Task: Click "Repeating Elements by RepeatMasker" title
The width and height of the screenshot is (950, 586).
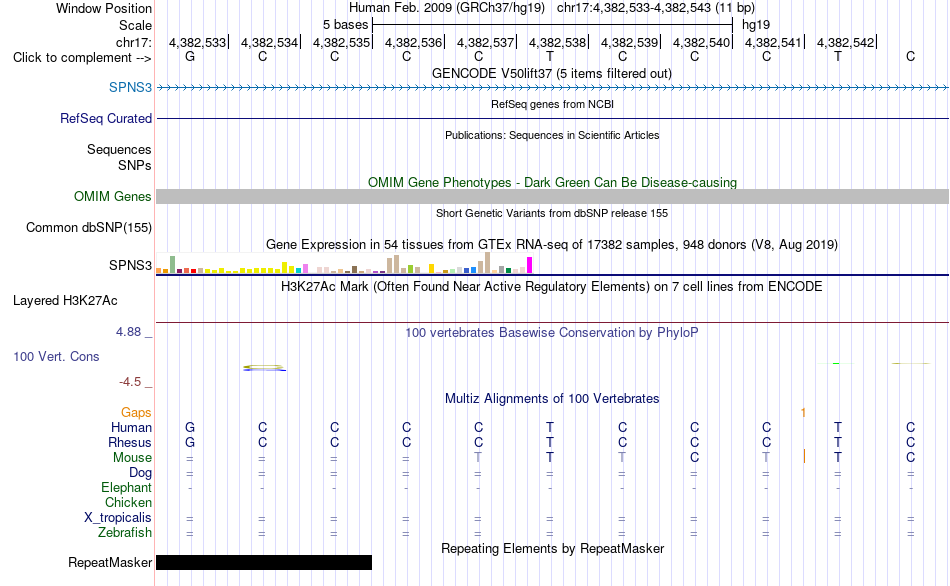Action: tap(552, 548)
